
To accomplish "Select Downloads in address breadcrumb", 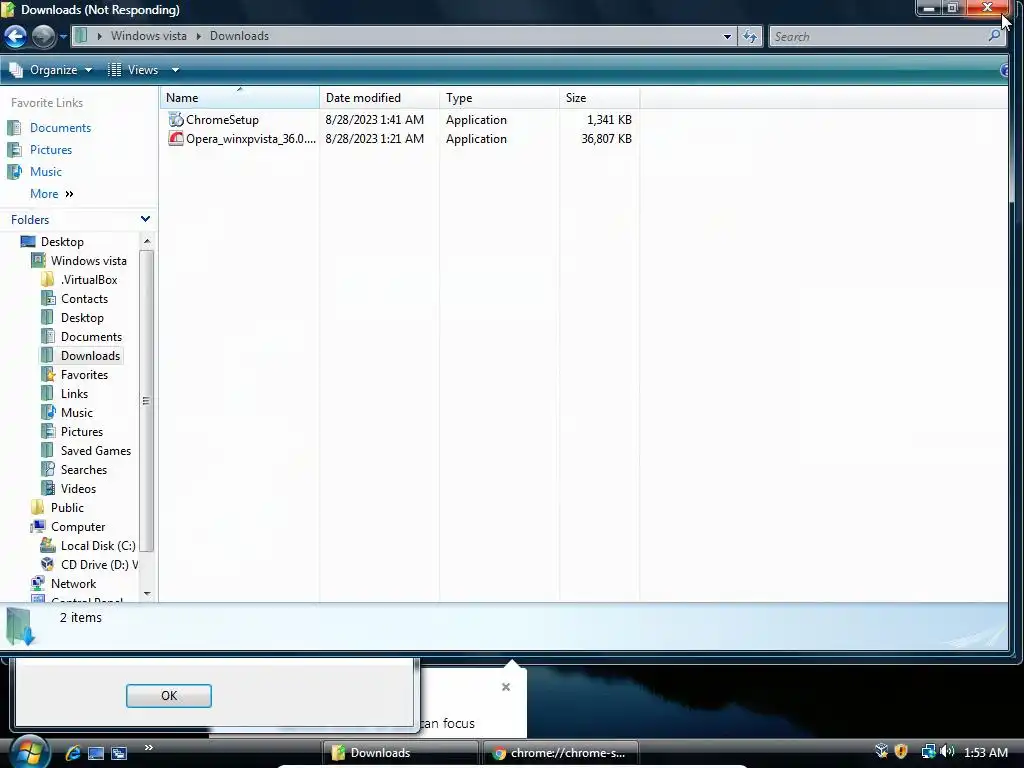I will [239, 36].
